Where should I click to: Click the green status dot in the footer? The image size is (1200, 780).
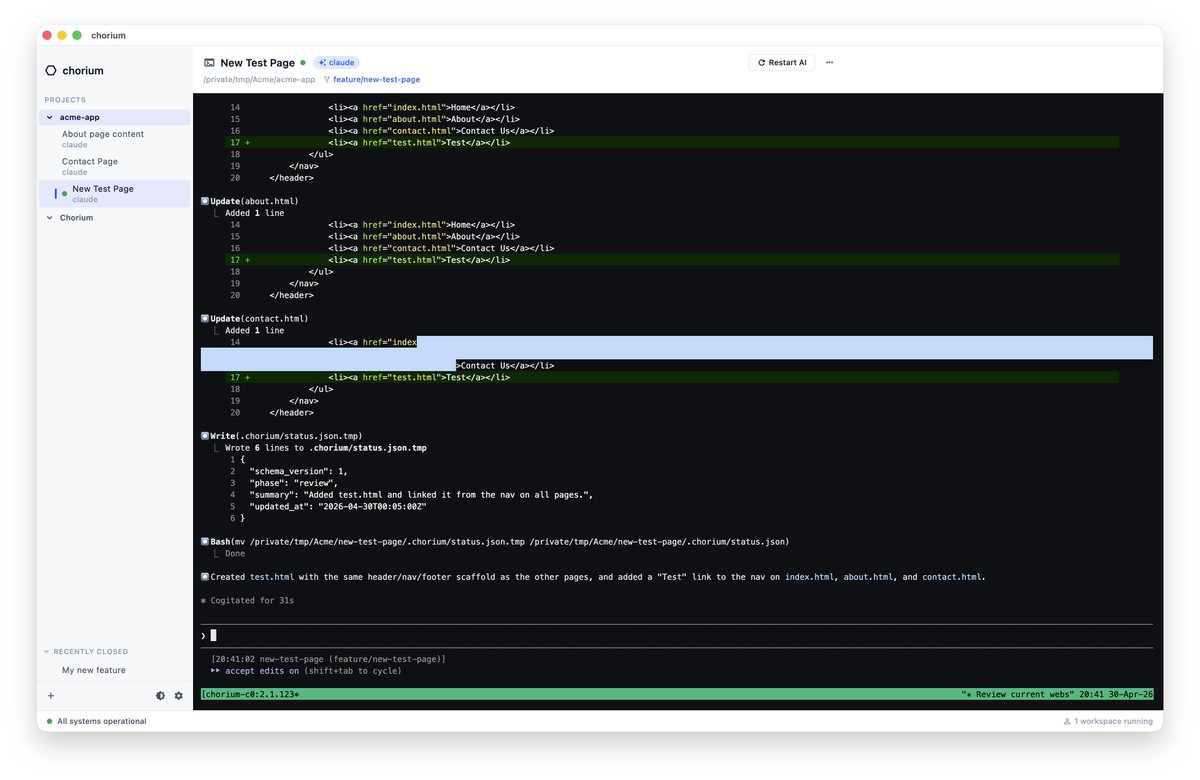pos(50,721)
